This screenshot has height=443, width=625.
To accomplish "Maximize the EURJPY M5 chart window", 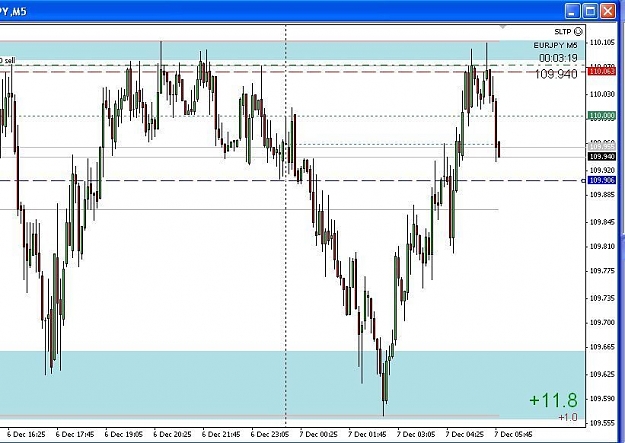I will tap(590, 11).
